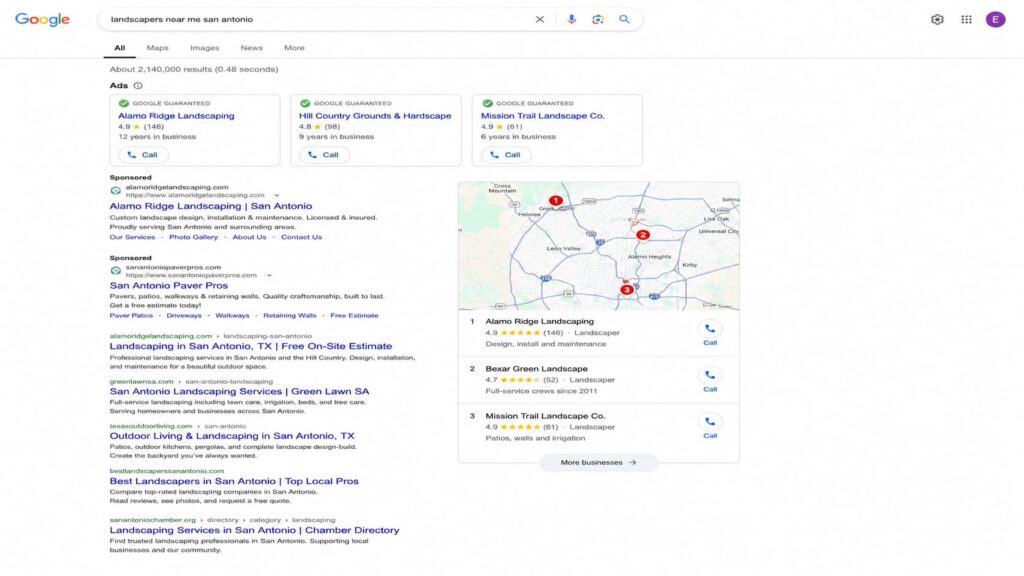Switch to the All tab
The height and width of the screenshot is (576, 1024).
pyautogui.click(x=120, y=48)
